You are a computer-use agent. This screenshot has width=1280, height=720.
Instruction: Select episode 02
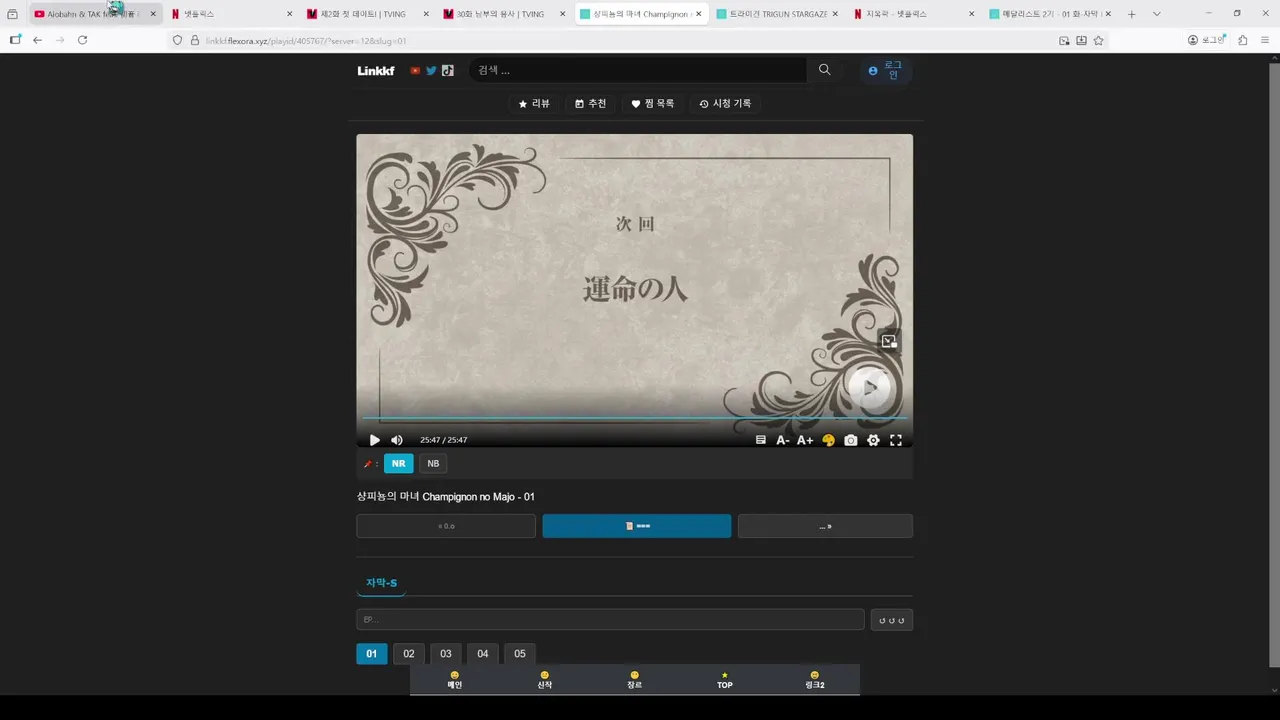point(408,654)
